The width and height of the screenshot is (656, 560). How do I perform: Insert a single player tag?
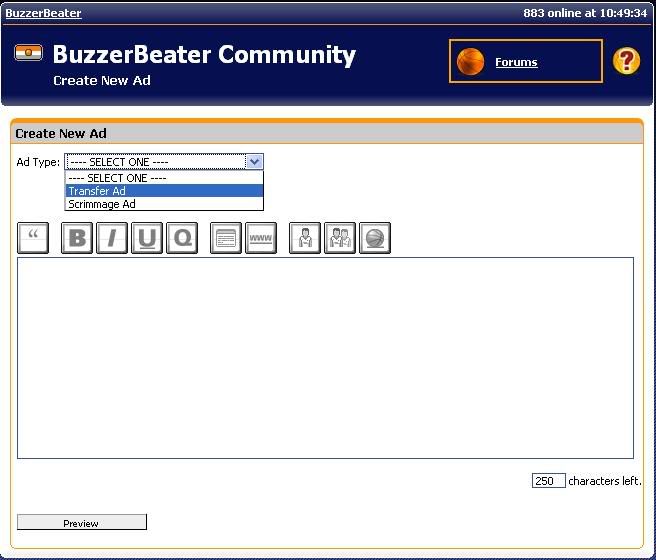(x=305, y=238)
